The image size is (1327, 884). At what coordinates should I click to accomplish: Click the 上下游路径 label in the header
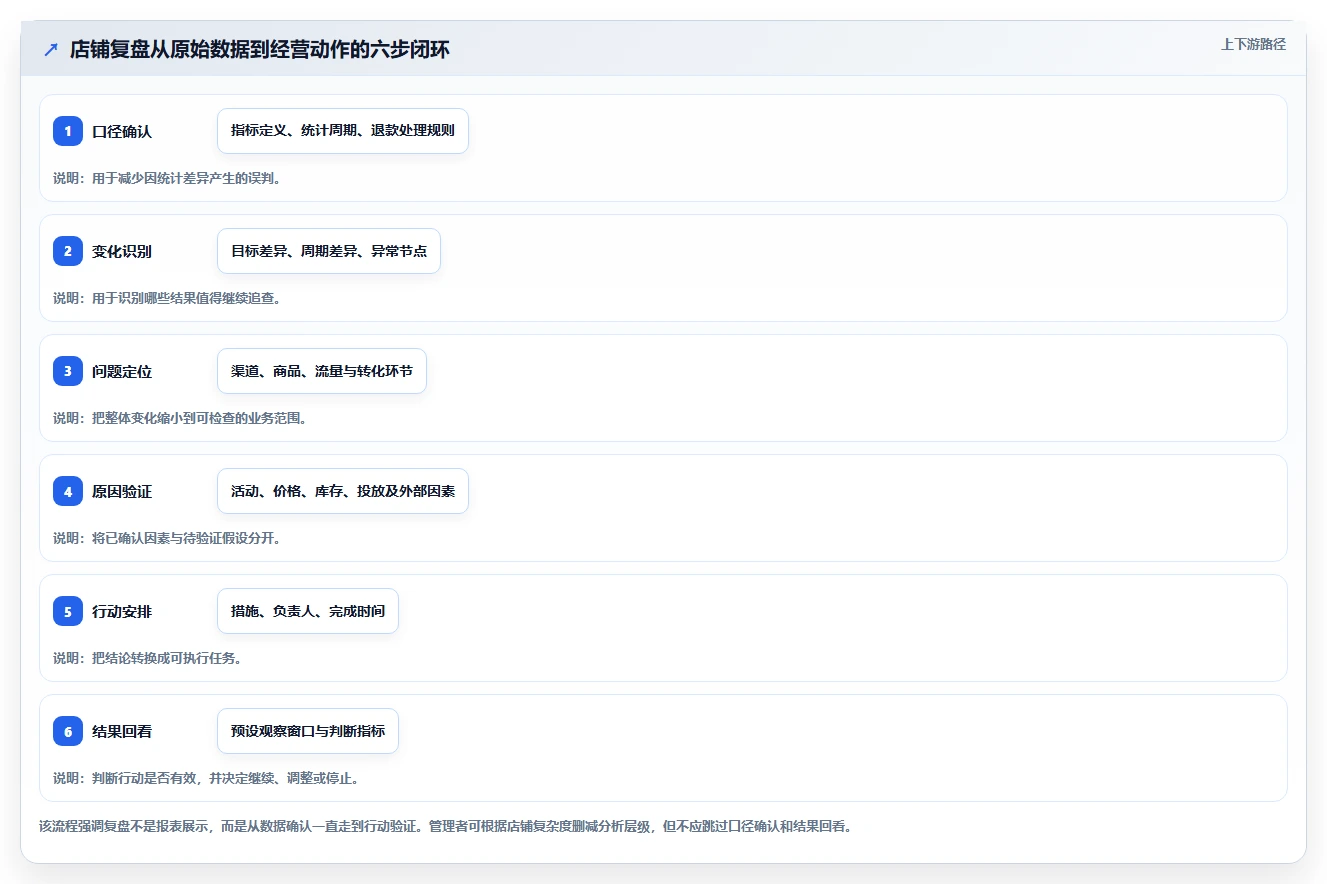tap(1253, 45)
